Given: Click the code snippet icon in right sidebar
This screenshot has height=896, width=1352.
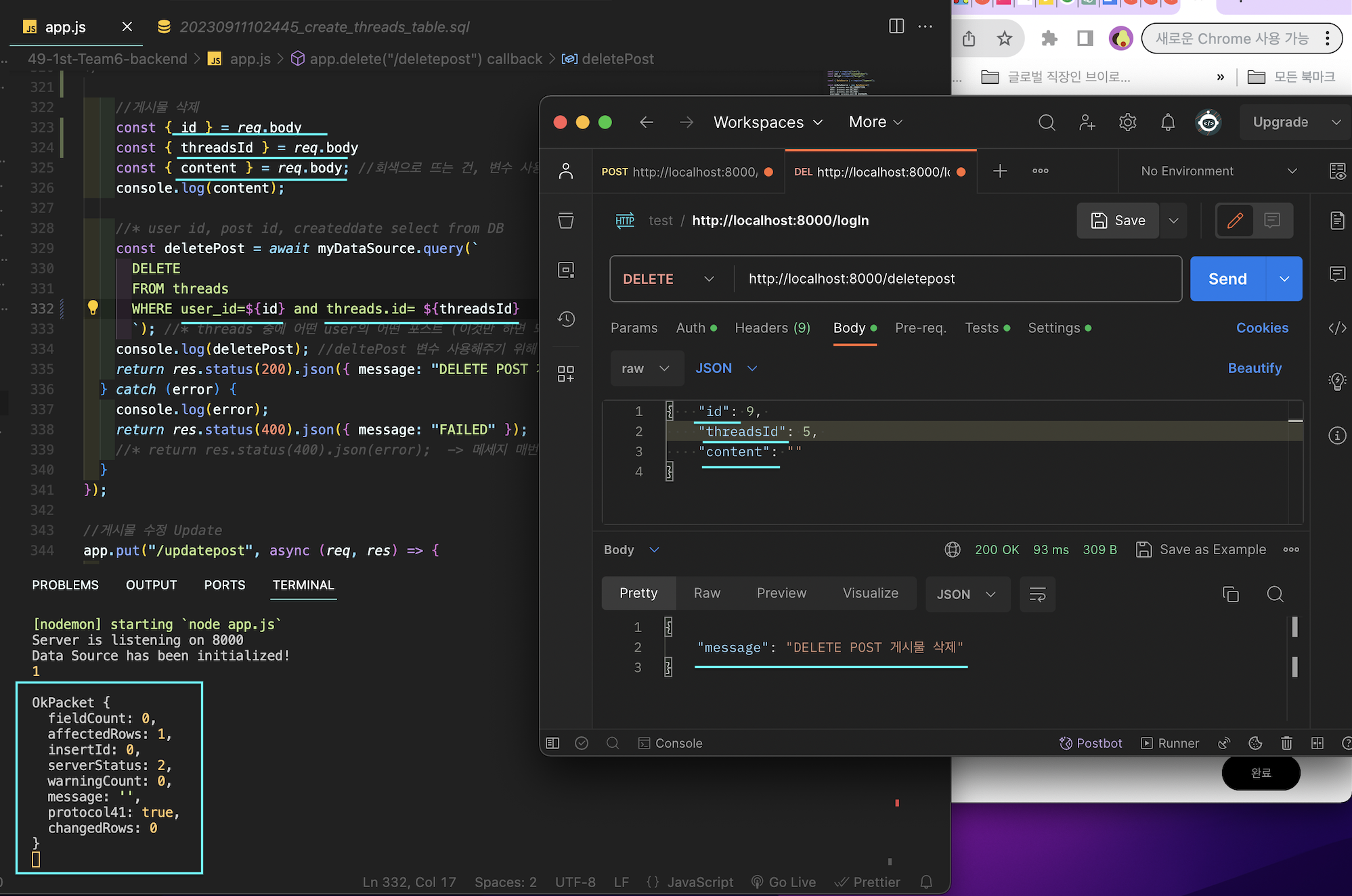Looking at the screenshot, I should [1337, 328].
